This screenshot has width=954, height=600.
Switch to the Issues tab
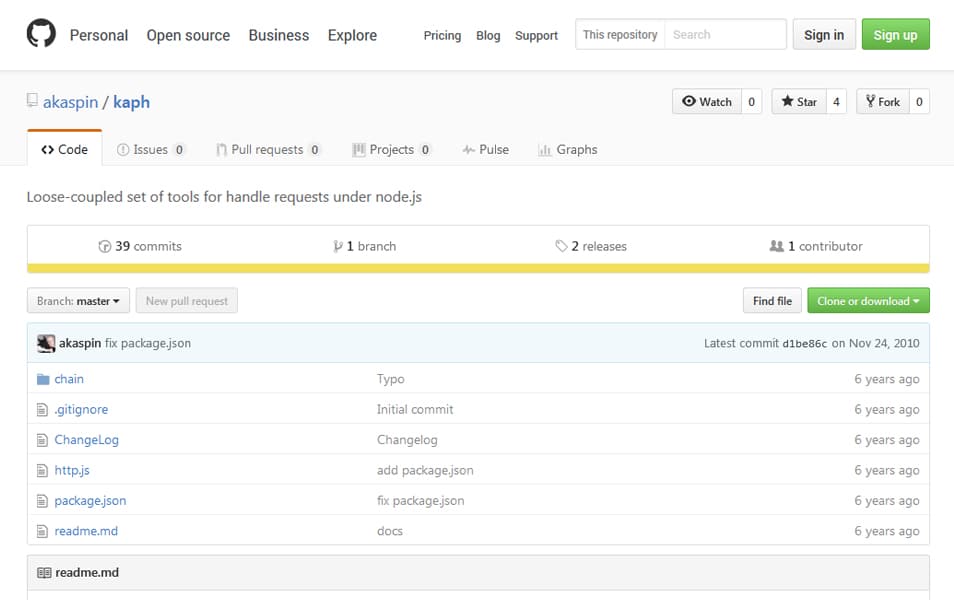click(150, 149)
